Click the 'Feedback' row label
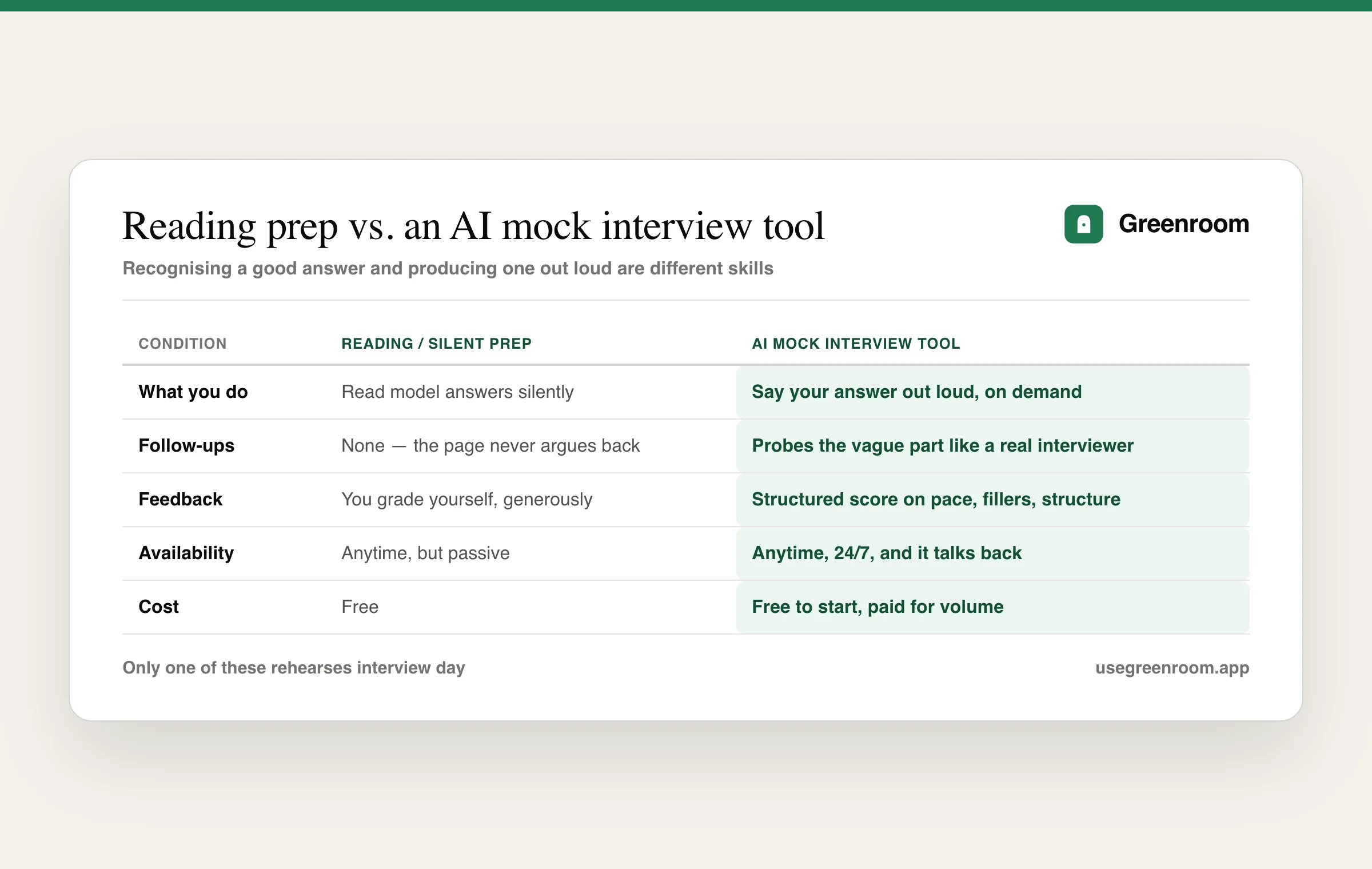 coord(180,499)
